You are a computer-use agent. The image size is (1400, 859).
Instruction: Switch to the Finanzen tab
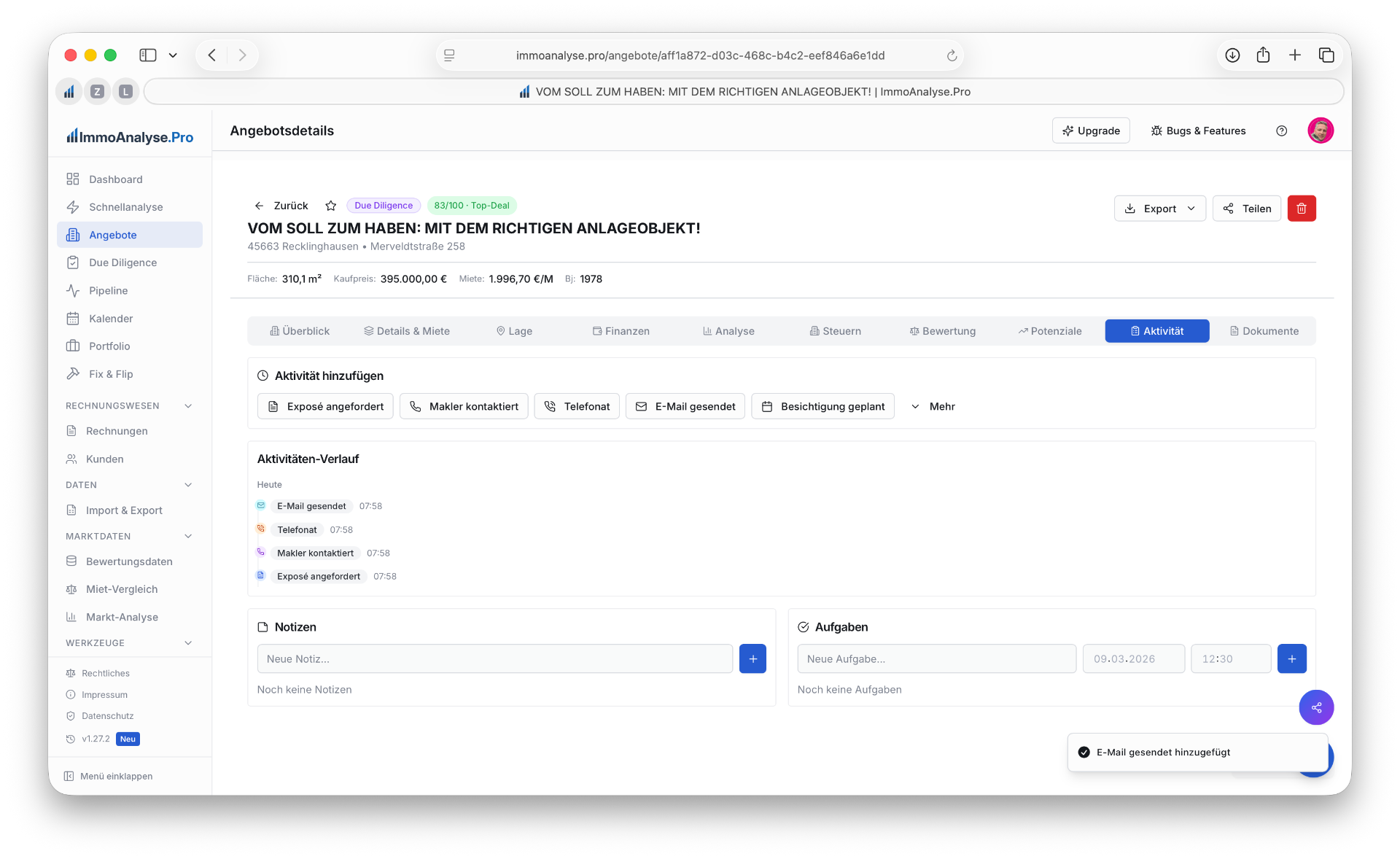point(621,331)
